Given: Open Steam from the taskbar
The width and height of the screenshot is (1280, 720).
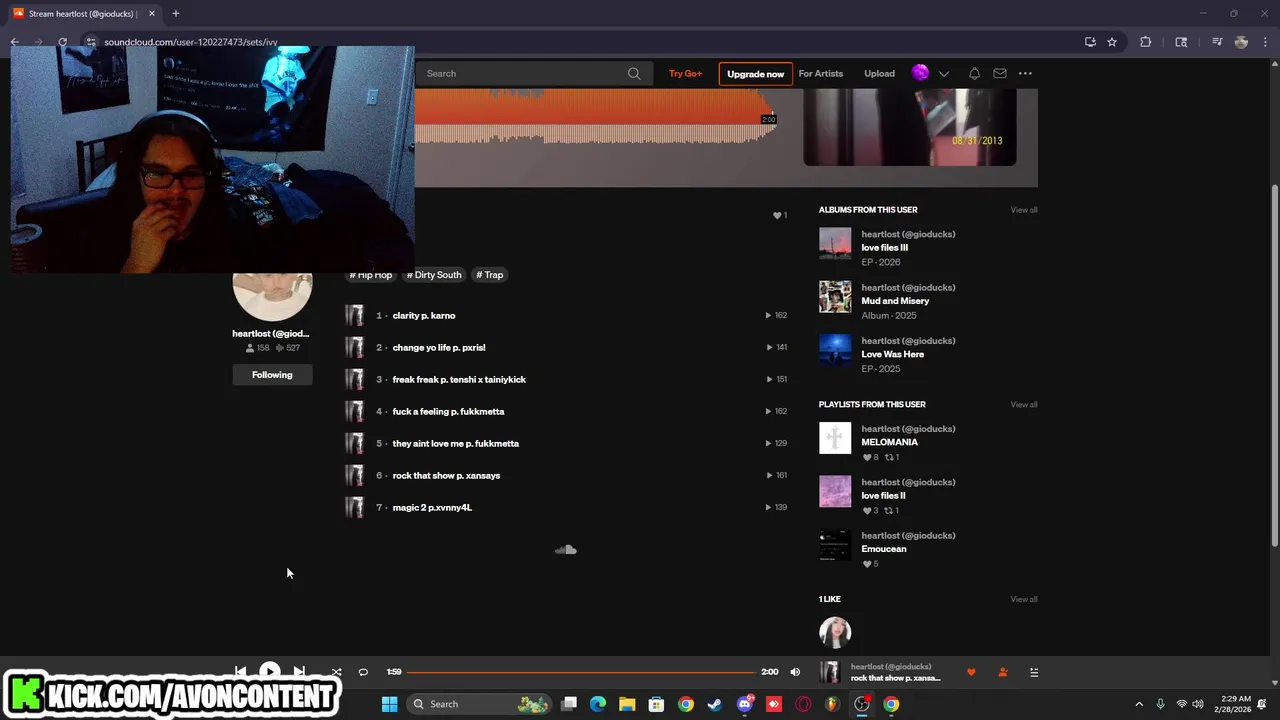Looking at the screenshot, I should click(715, 704).
